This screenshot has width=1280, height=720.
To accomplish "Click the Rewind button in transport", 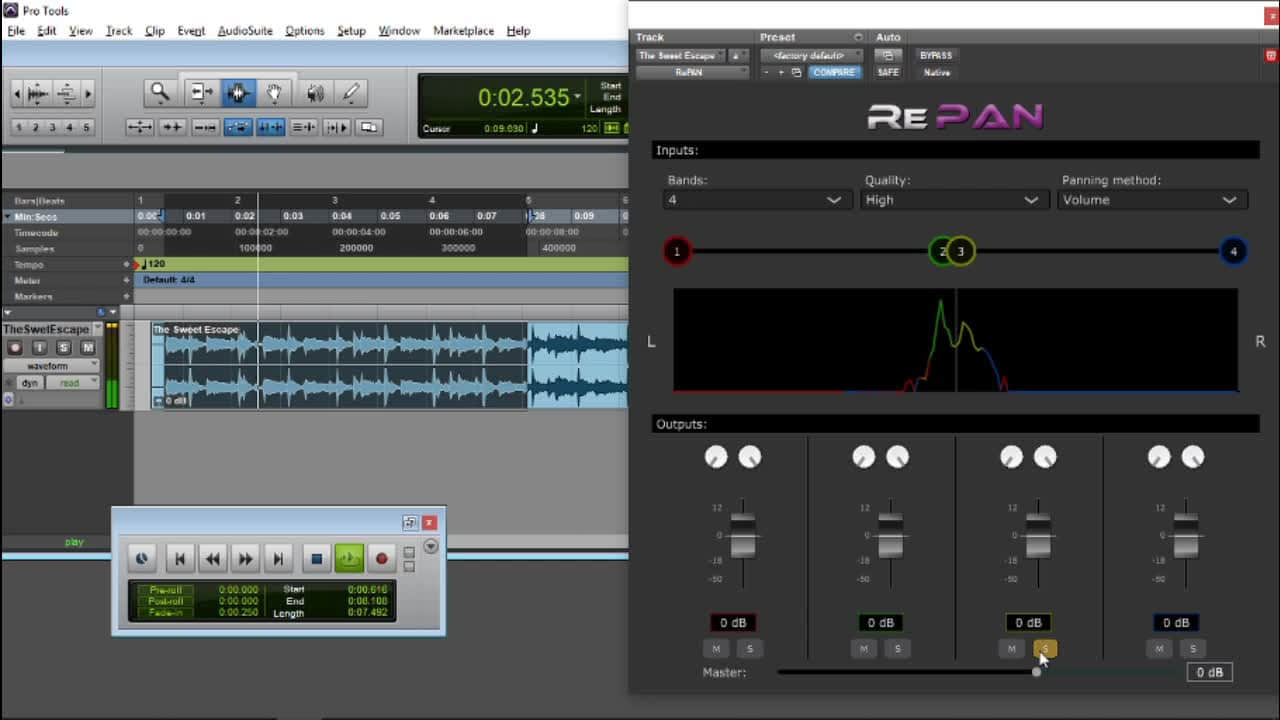I will (212, 559).
